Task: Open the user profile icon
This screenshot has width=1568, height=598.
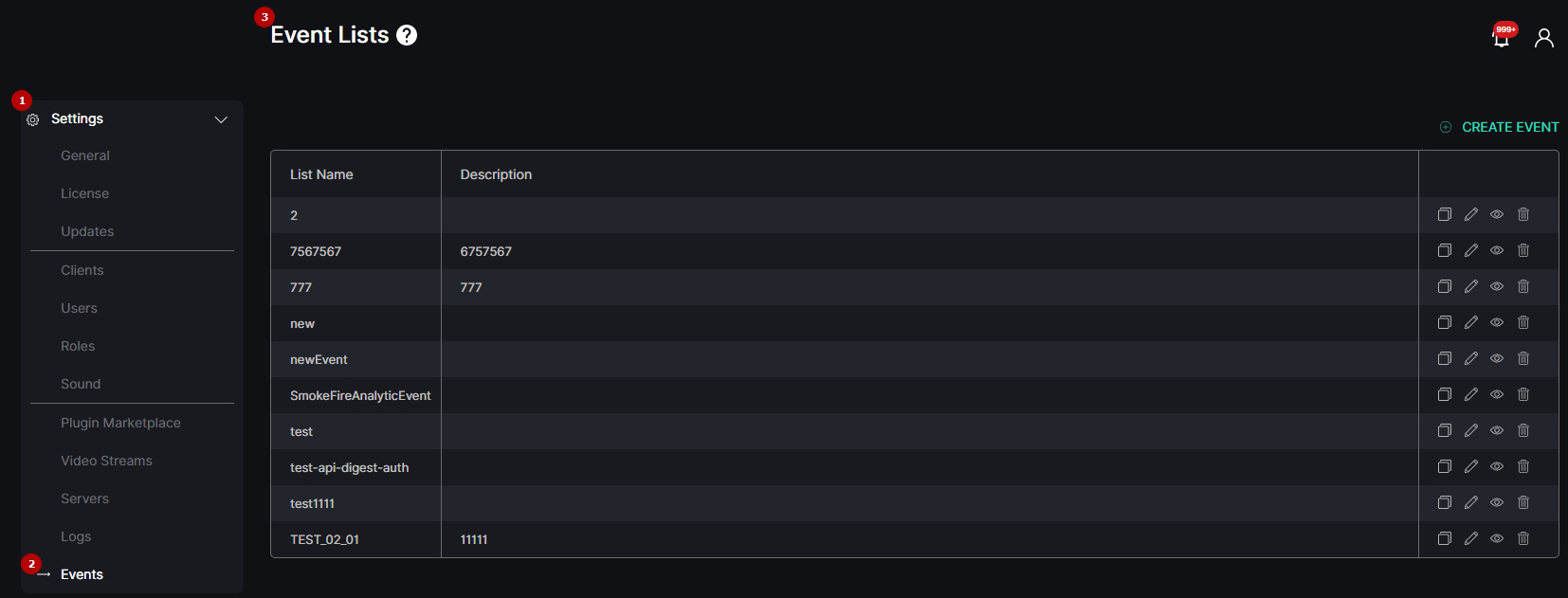Action: coord(1544,38)
